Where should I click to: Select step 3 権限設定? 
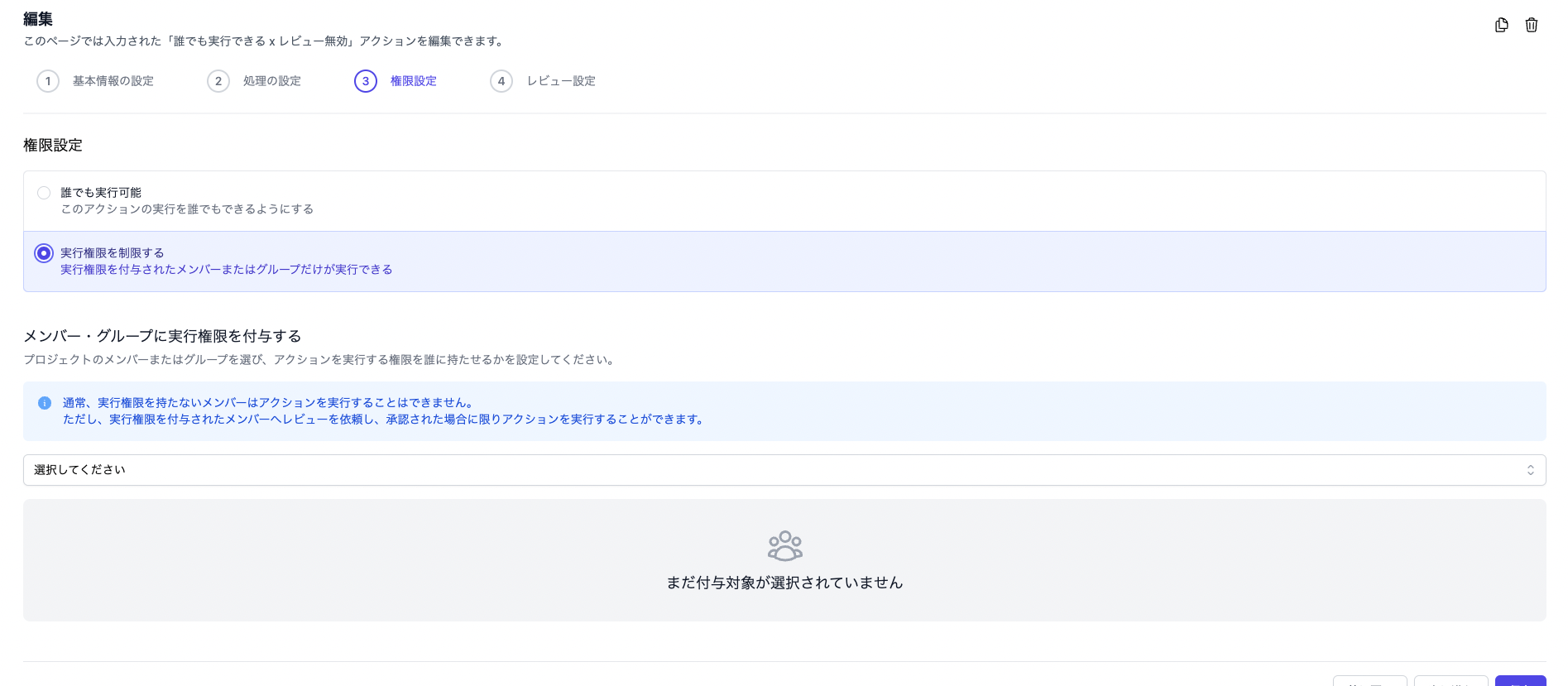pyautogui.click(x=396, y=81)
